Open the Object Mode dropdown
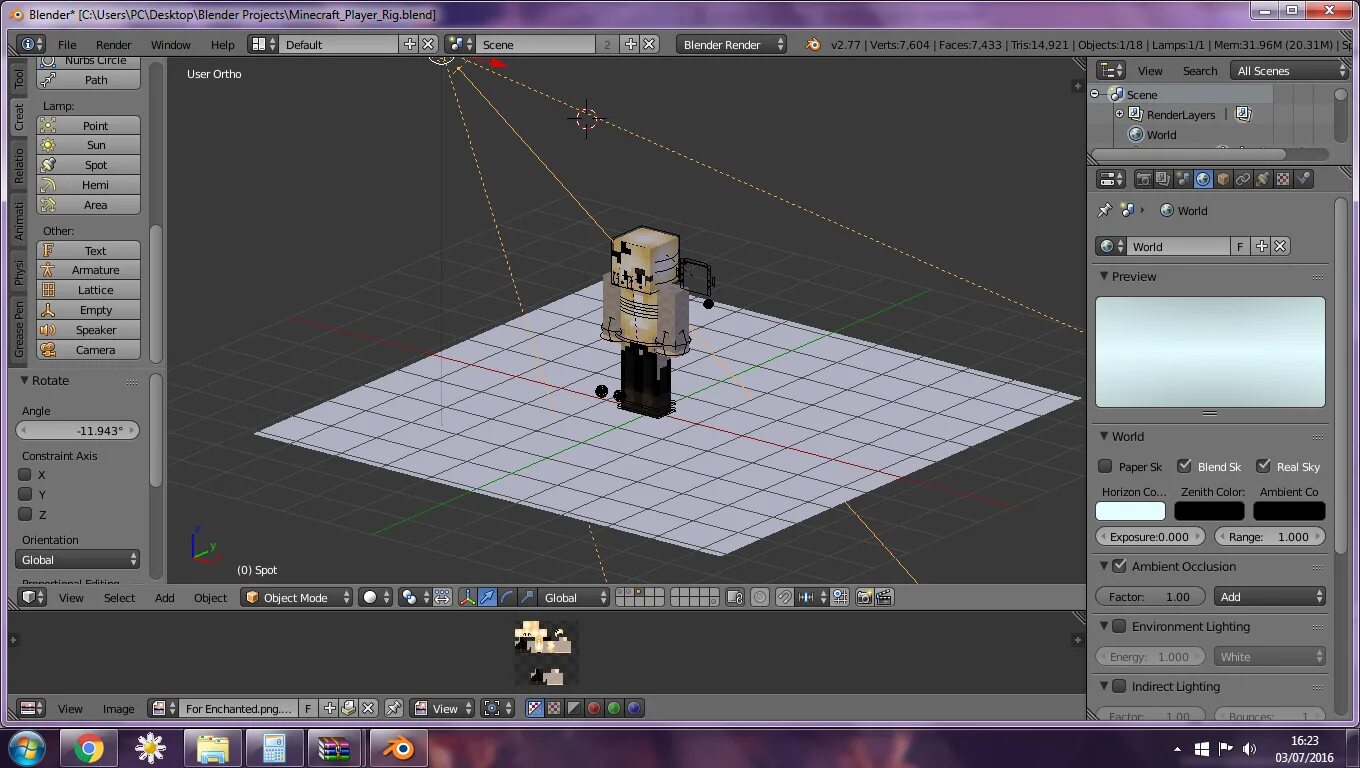This screenshot has height=768, width=1360. (298, 597)
